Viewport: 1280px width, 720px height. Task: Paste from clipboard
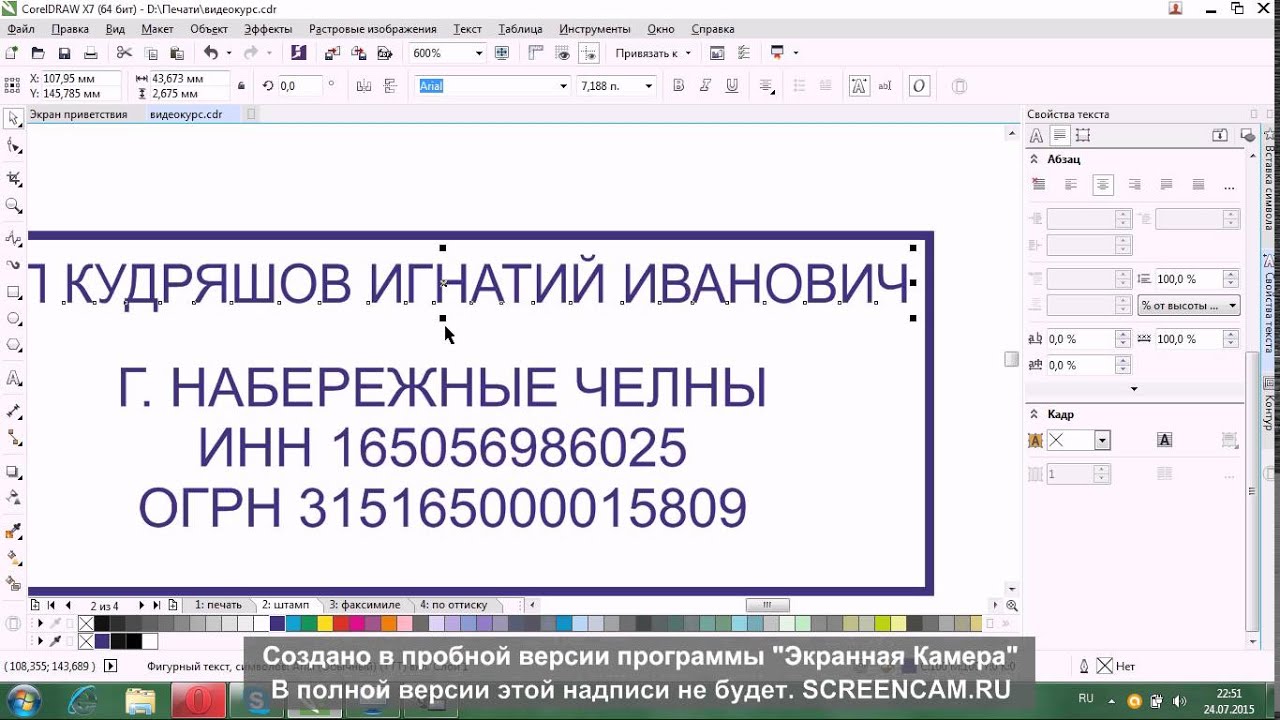pyautogui.click(x=177, y=53)
